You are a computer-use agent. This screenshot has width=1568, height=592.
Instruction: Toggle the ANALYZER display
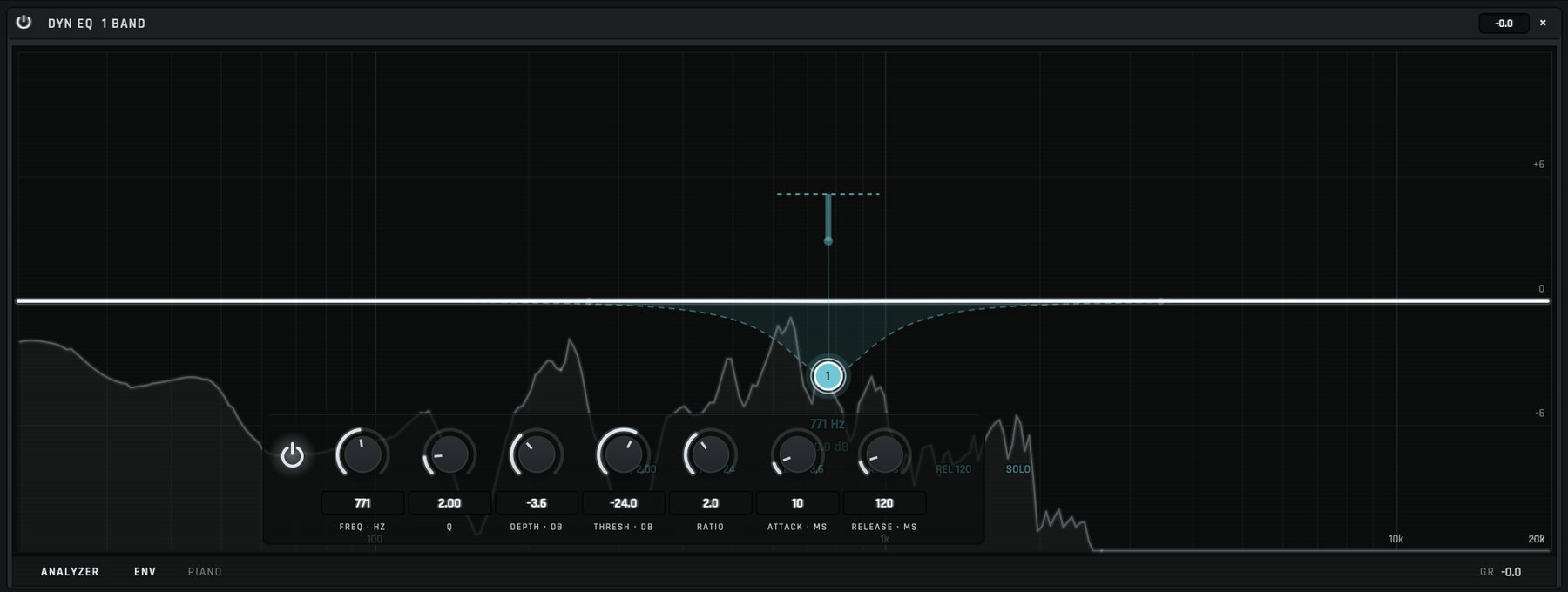pyautogui.click(x=70, y=572)
